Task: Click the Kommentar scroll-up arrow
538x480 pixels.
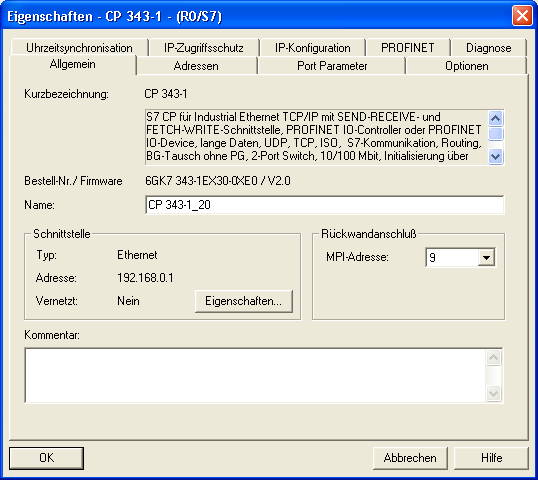Action: pyautogui.click(x=493, y=358)
